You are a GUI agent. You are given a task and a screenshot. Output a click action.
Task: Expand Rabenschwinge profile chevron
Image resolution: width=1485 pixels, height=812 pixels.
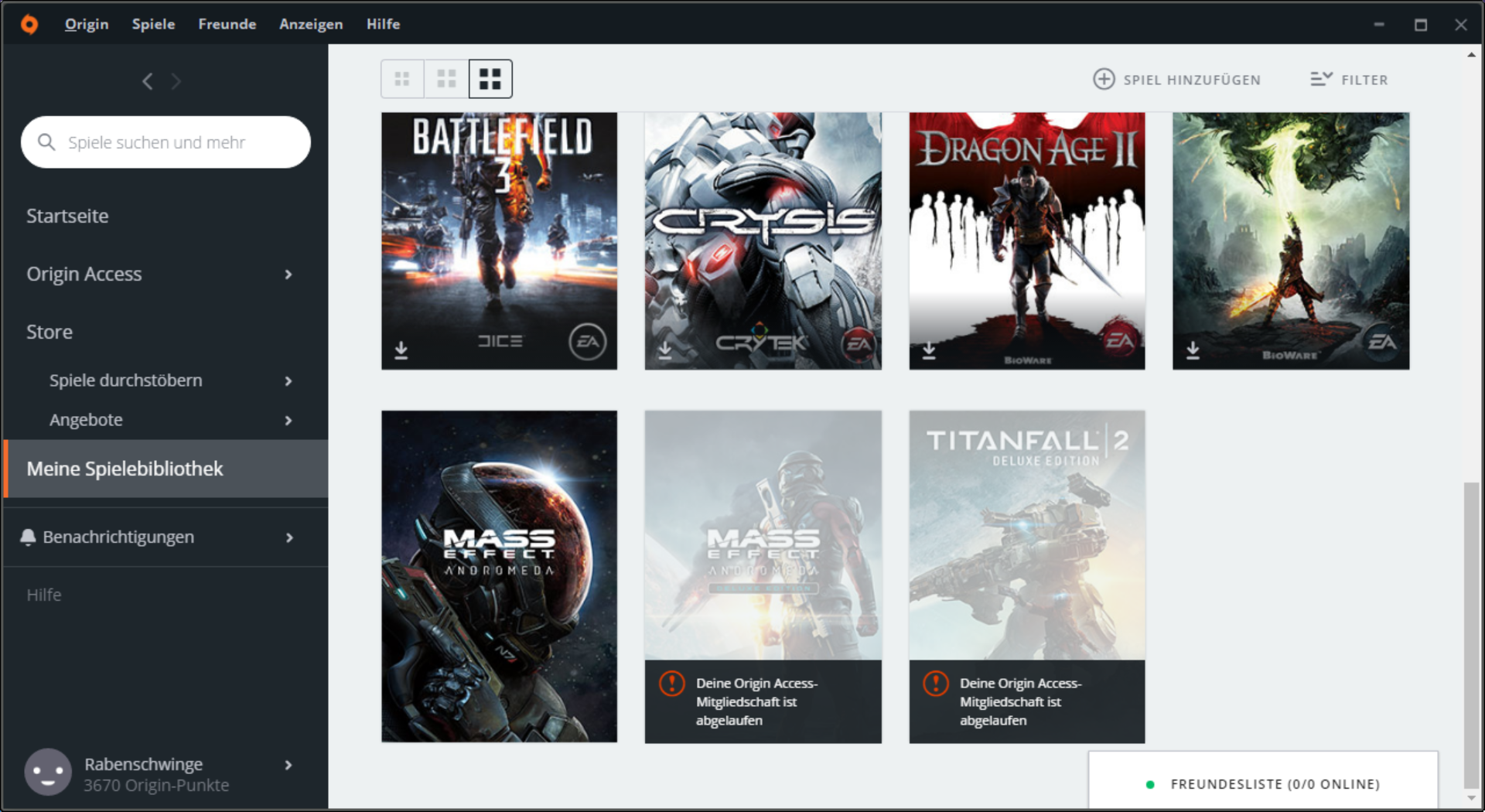(x=288, y=765)
